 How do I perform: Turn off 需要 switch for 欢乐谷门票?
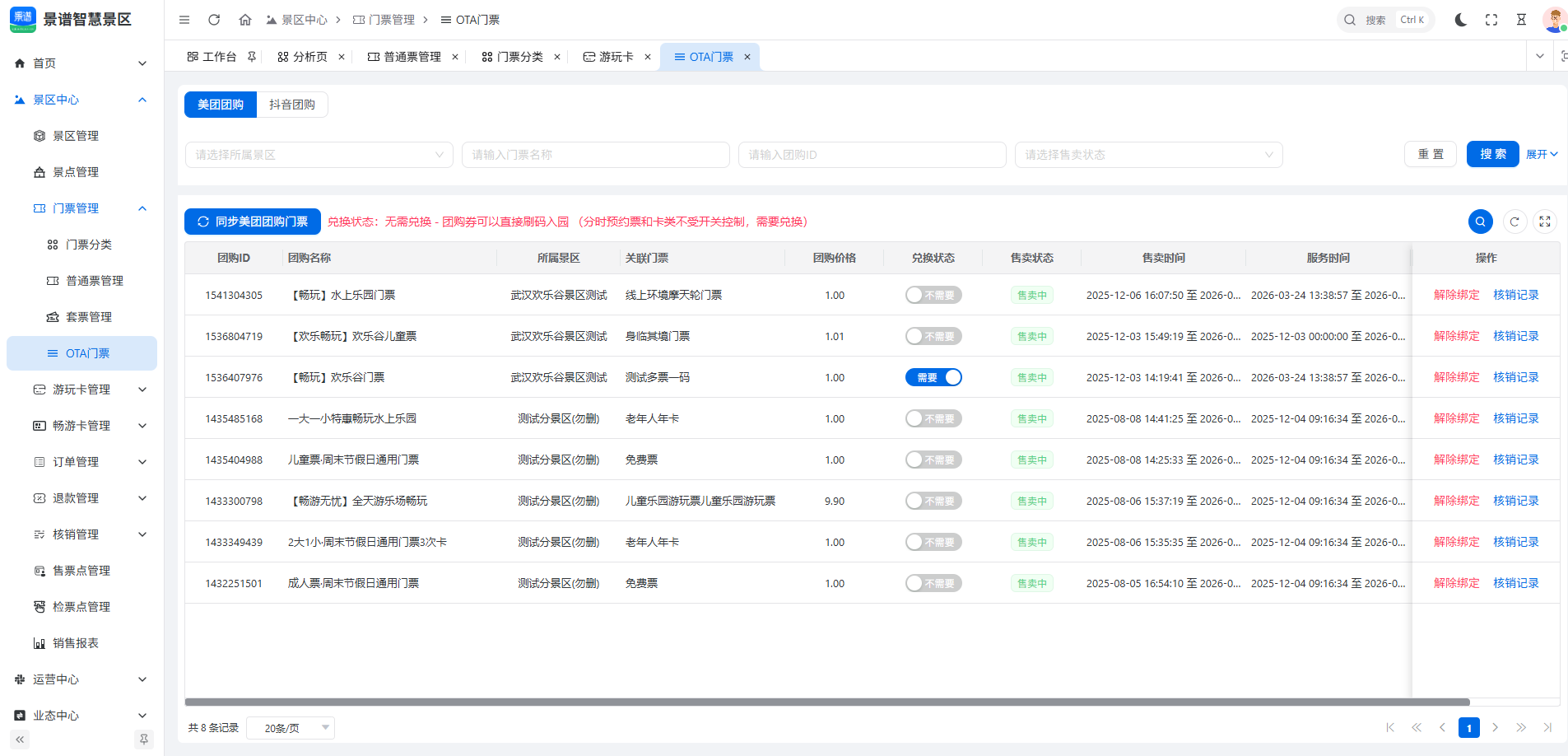coord(933,377)
